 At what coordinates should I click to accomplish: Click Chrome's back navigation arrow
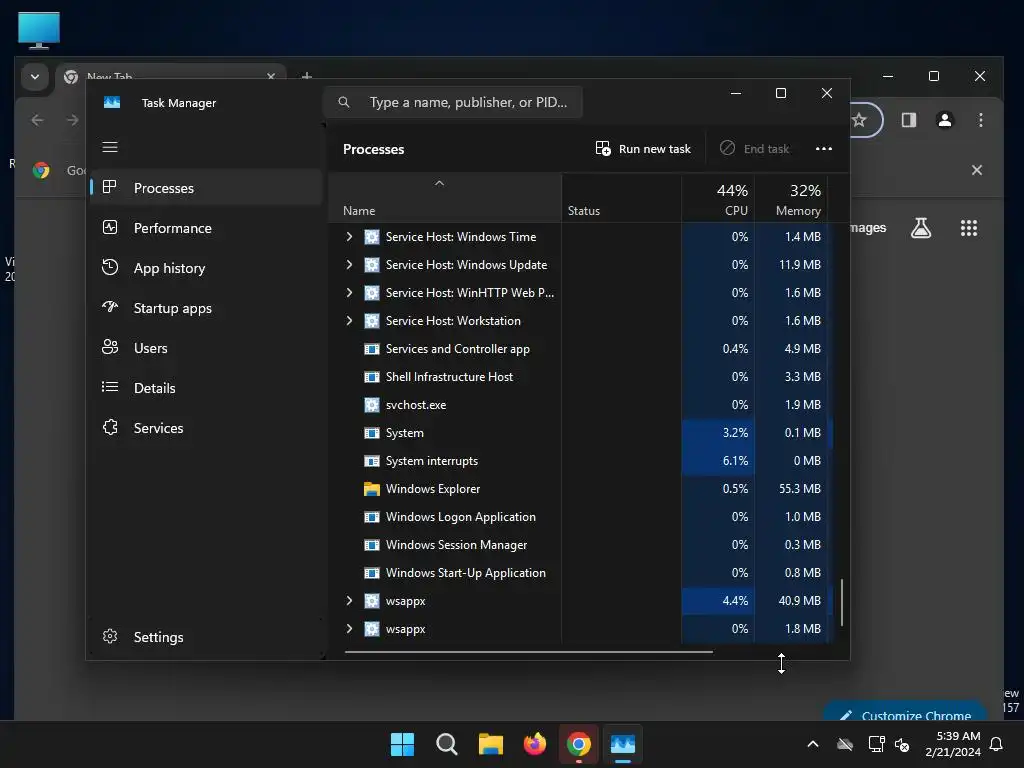tap(37, 120)
